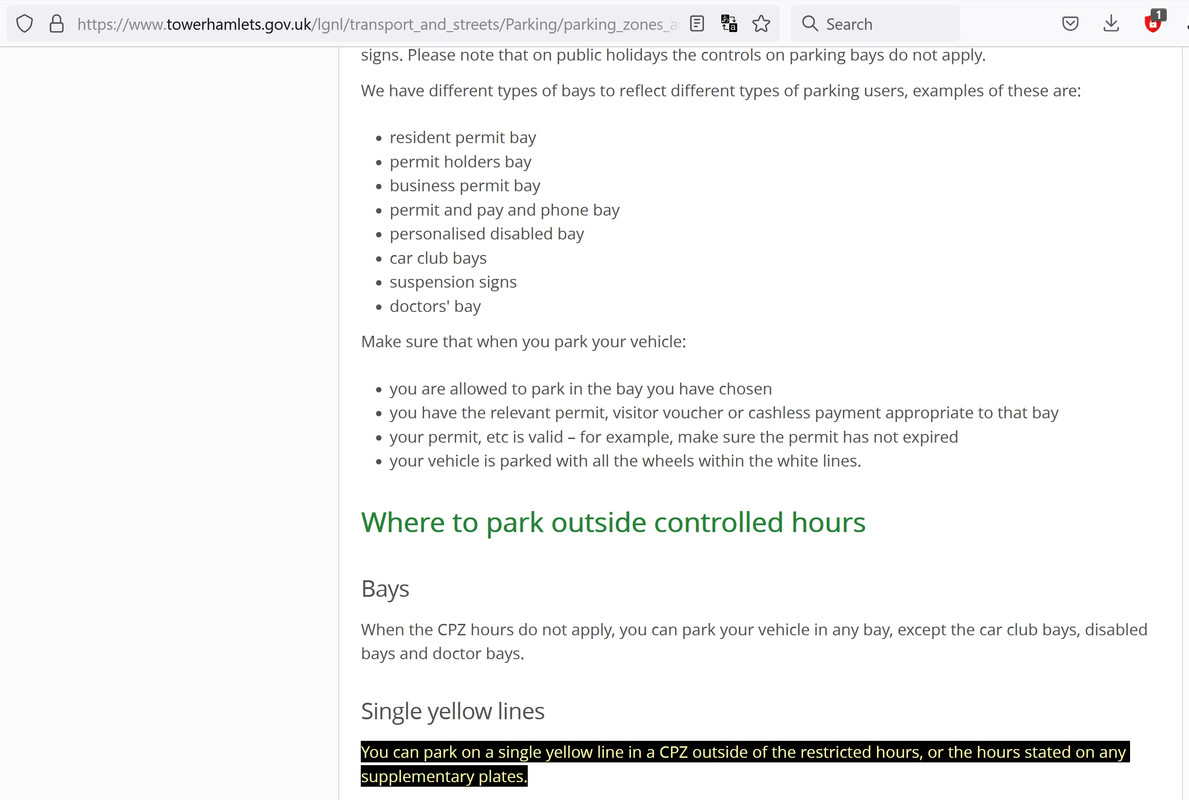Click 'car club bays' list item
This screenshot has height=800, width=1189.
(438, 258)
